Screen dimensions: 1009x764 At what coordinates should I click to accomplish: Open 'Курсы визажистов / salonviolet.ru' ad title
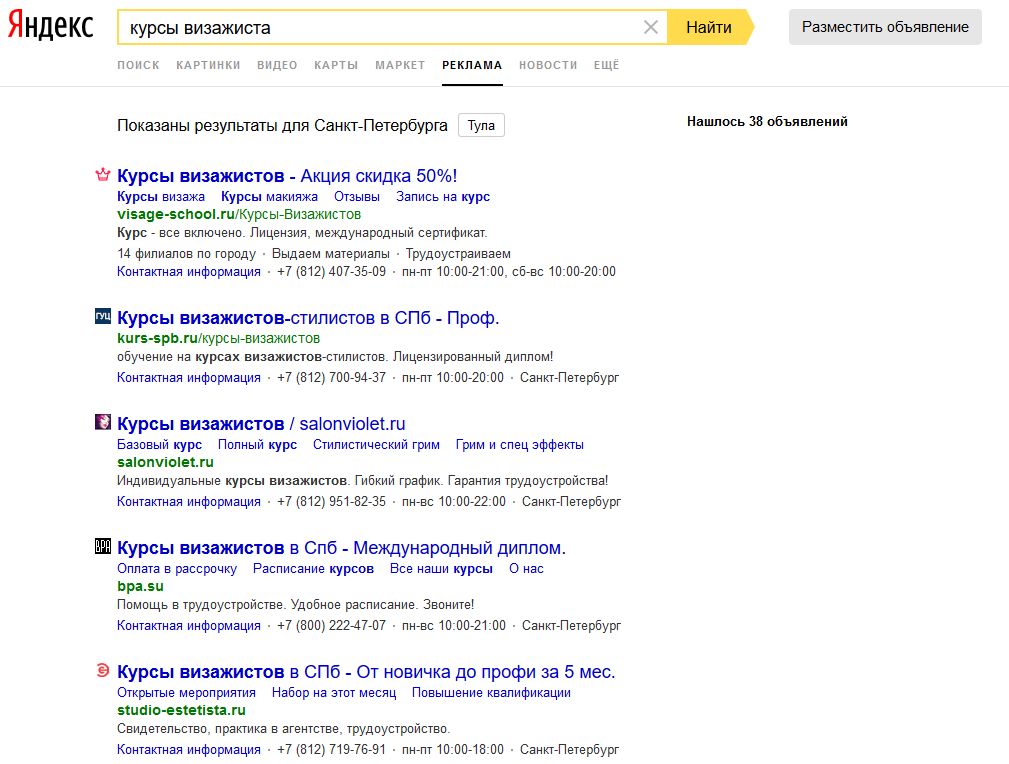(261, 424)
